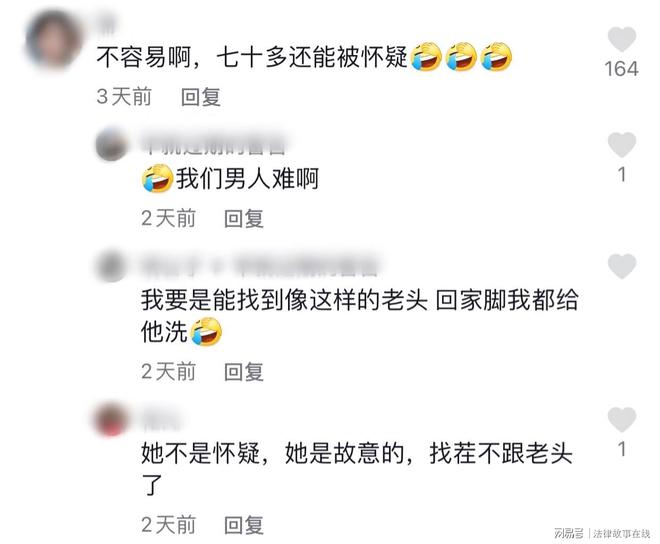Open avatar of '我们男人难啊' commenter

click(111, 144)
